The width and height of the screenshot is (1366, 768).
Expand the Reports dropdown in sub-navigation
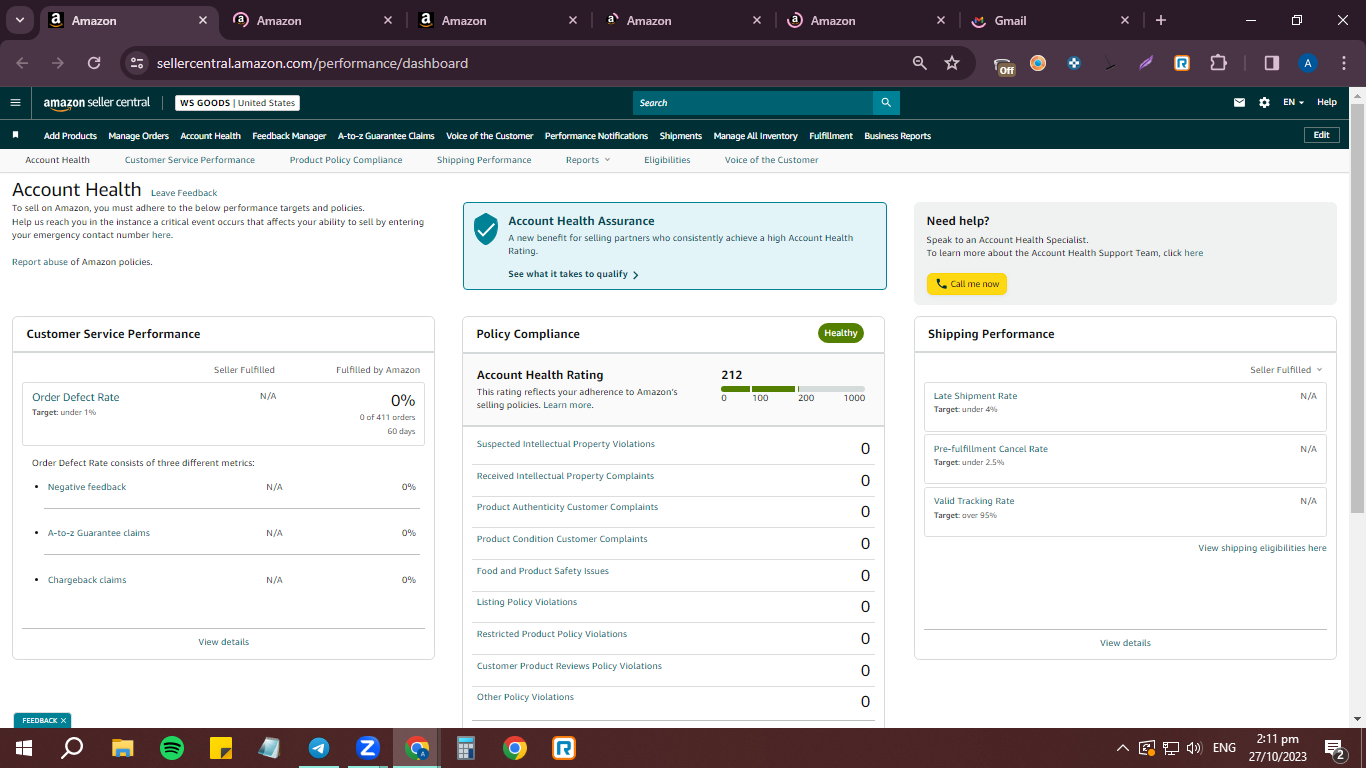click(587, 160)
